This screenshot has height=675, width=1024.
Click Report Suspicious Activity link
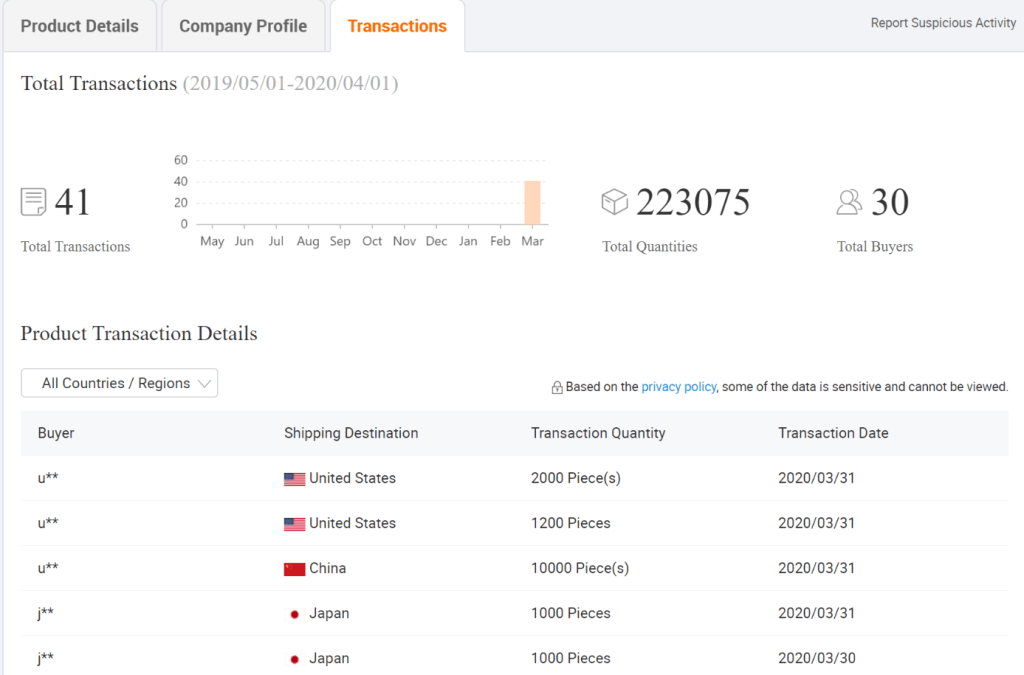point(943,23)
